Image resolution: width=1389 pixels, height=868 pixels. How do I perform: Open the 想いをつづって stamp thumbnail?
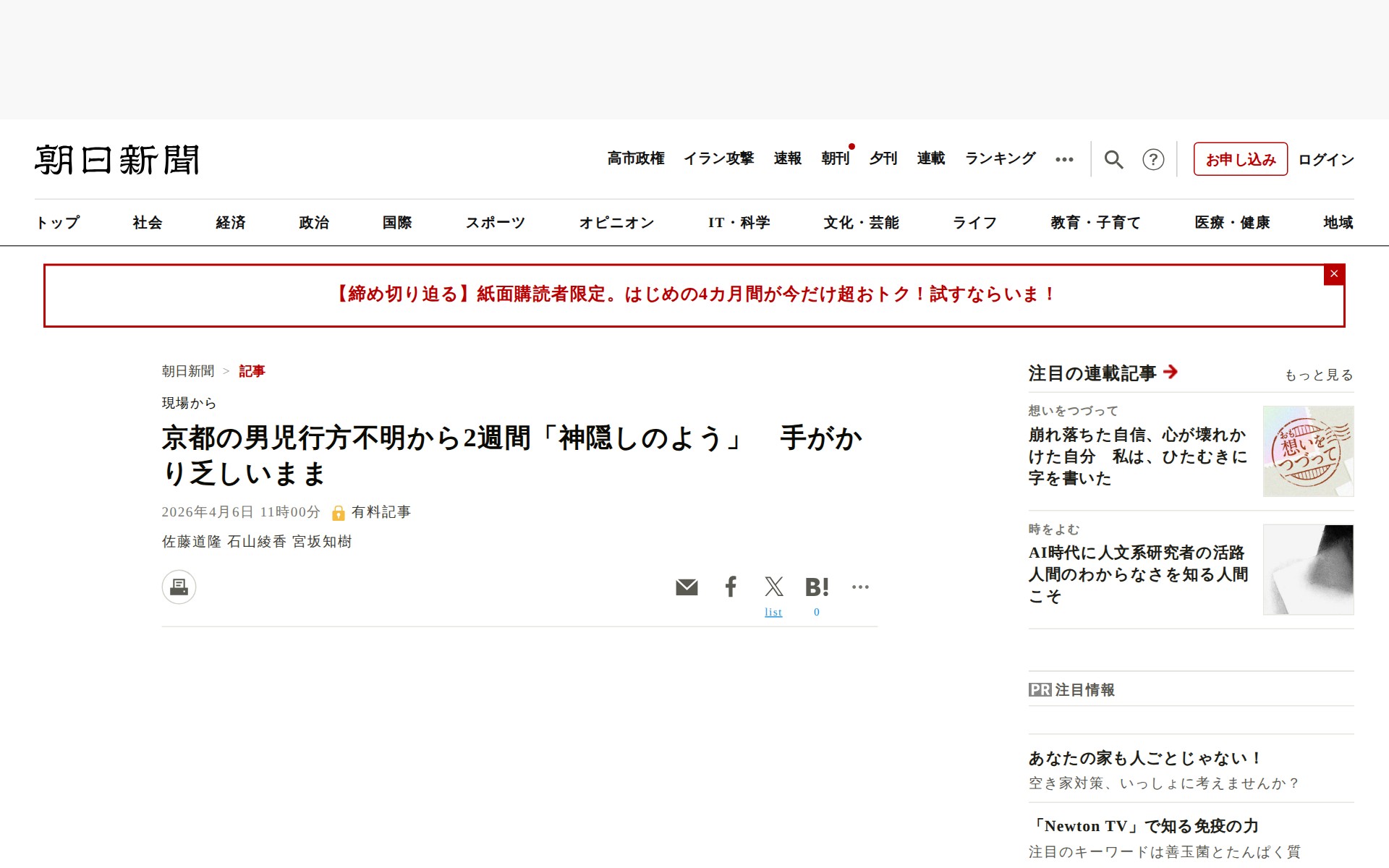pos(1308,451)
